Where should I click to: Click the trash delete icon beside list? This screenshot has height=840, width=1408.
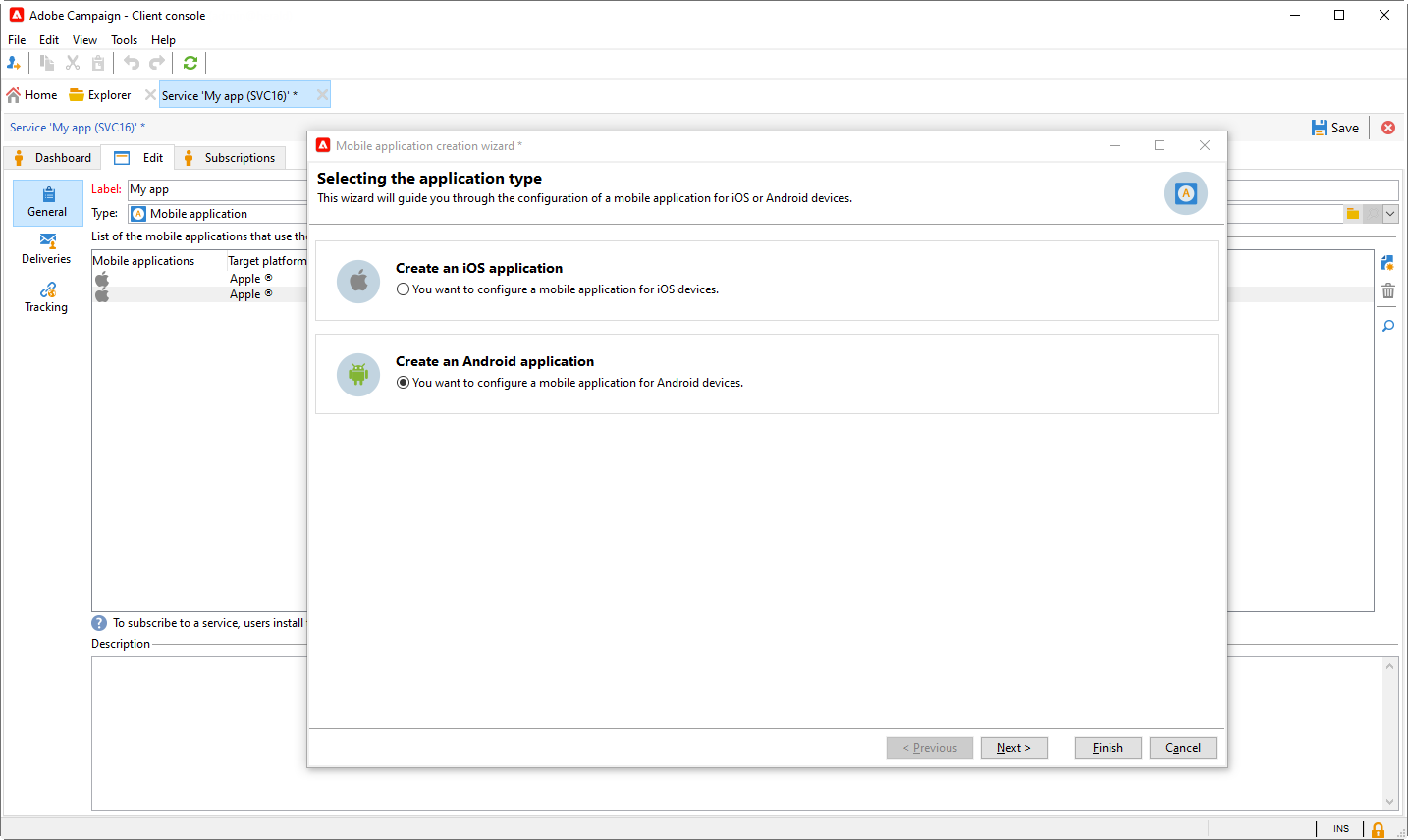[1388, 290]
